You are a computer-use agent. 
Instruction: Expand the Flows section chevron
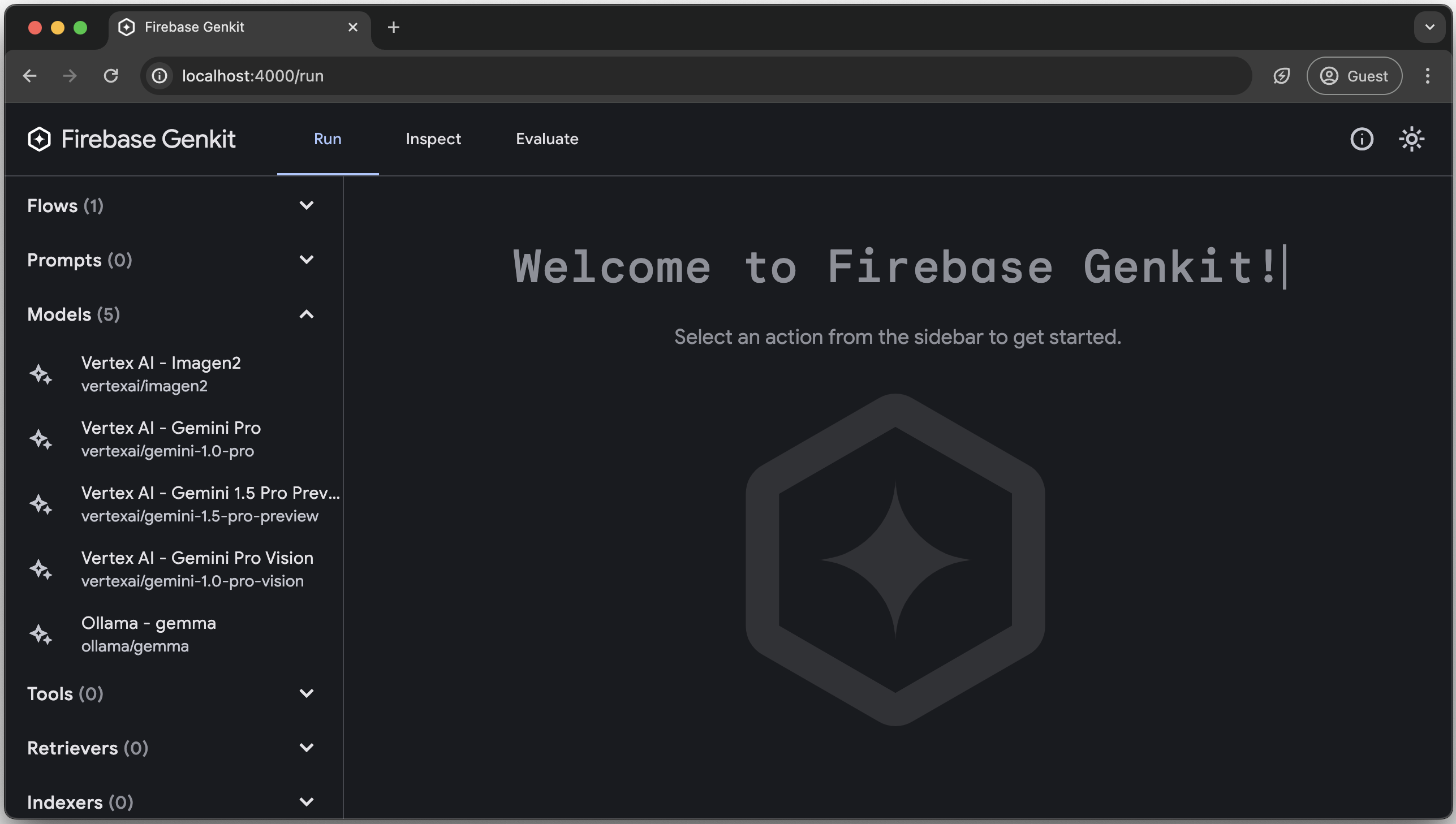(x=307, y=205)
